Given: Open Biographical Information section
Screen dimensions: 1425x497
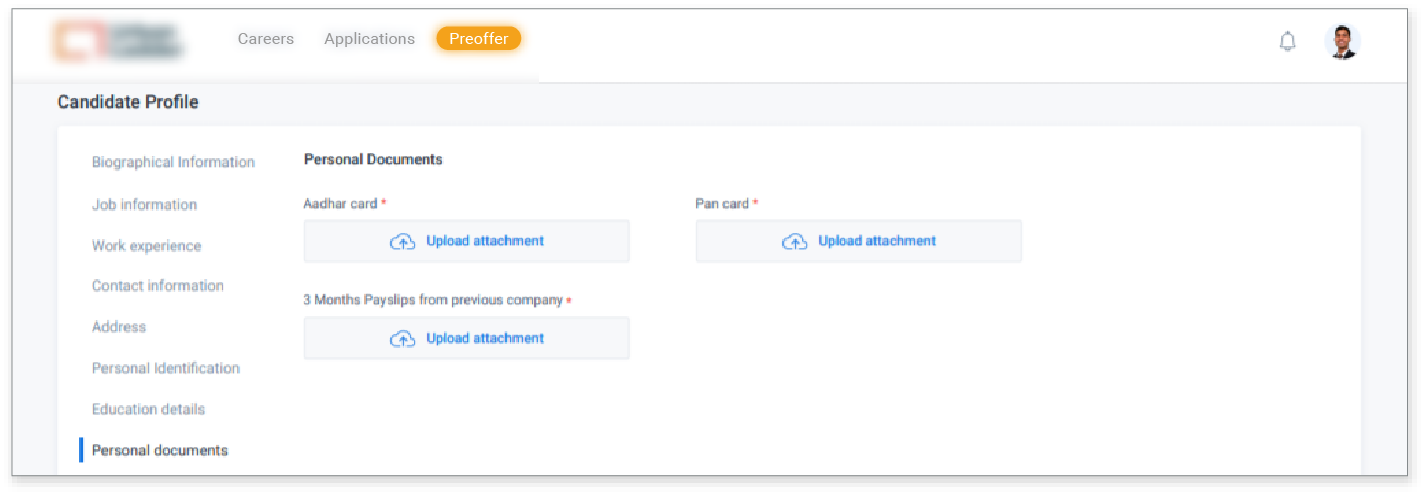Looking at the screenshot, I should click(173, 162).
